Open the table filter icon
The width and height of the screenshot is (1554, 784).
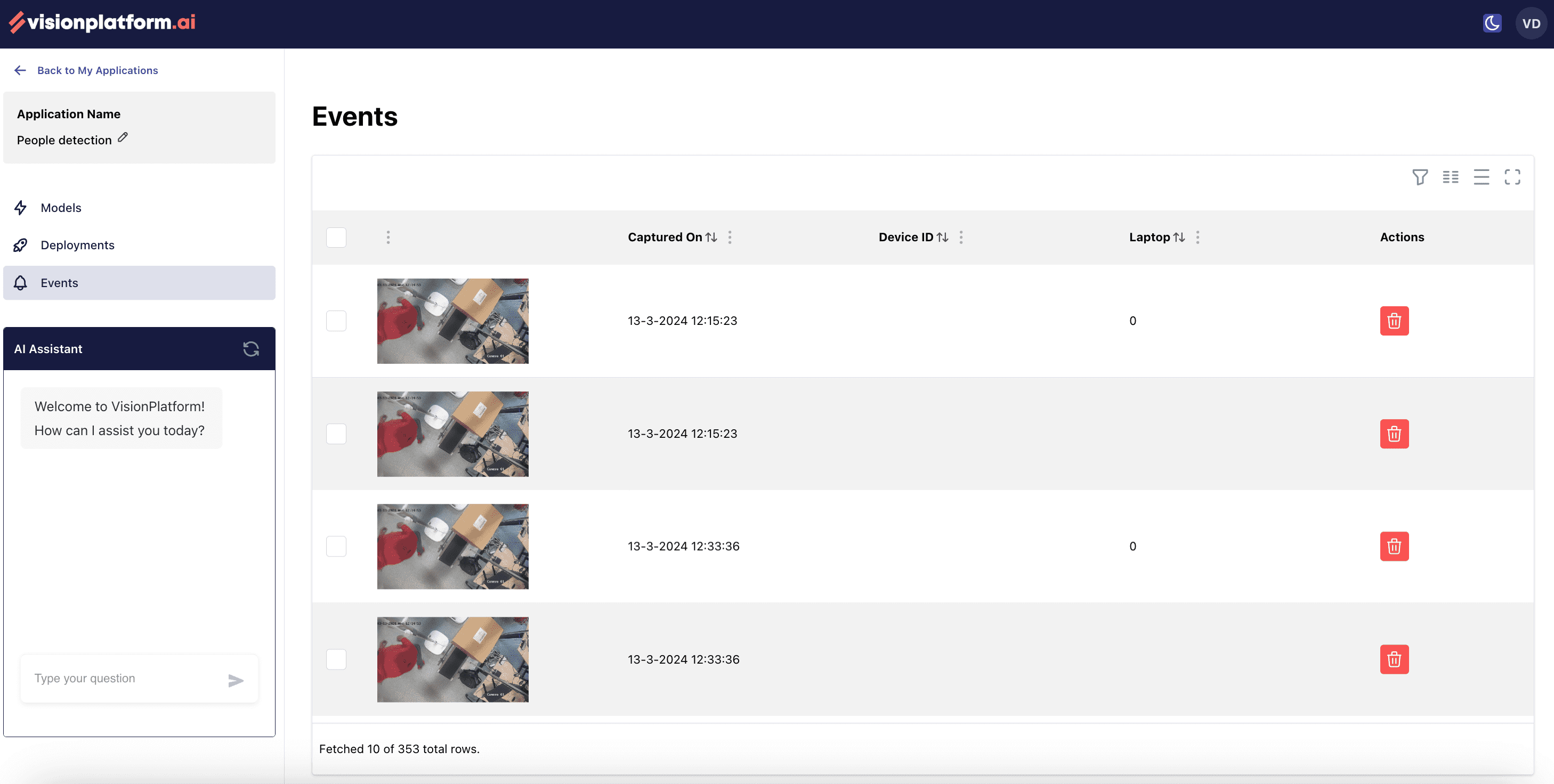pos(1420,177)
